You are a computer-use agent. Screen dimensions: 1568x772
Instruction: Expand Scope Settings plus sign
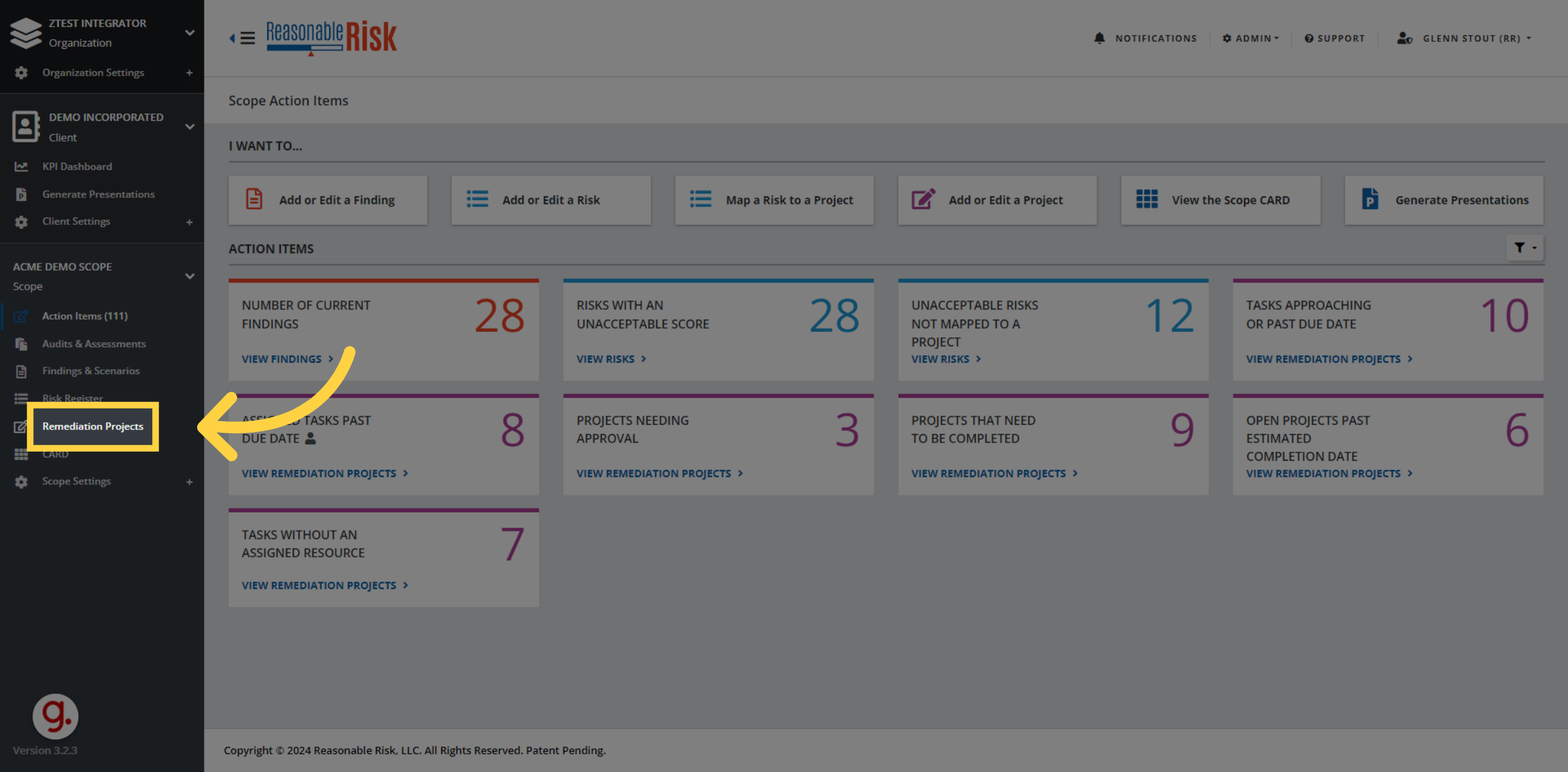(189, 482)
